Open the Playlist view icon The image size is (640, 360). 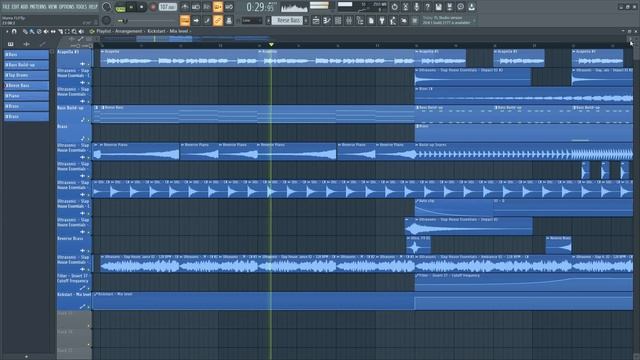(x=316, y=20)
